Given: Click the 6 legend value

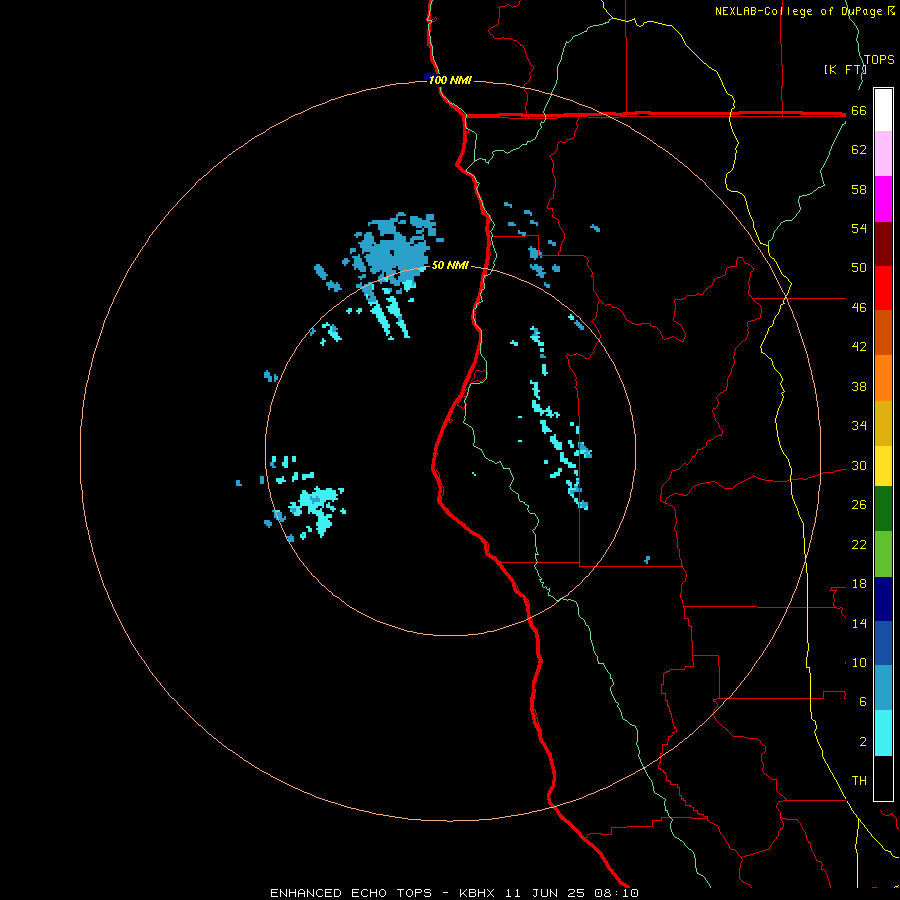Looking at the screenshot, I should 863,702.
